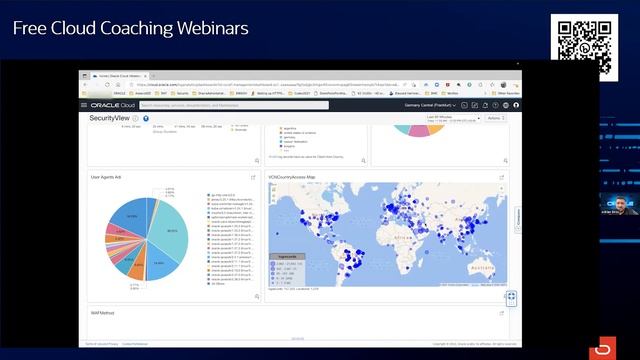The width and height of the screenshot is (640, 360).
Task: Select the dark blue pie slice at top left
Action: tap(131, 216)
